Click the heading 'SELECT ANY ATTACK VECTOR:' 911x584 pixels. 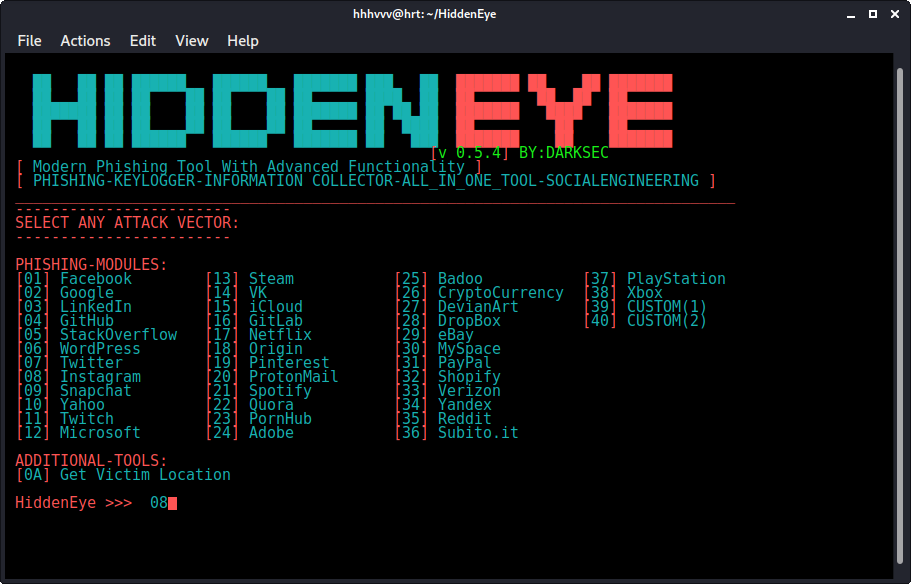click(127, 223)
